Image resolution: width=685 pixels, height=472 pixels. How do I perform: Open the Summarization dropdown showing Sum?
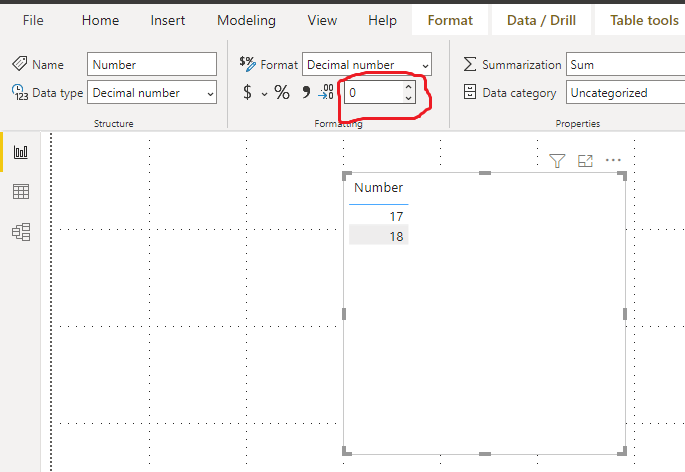[626, 64]
